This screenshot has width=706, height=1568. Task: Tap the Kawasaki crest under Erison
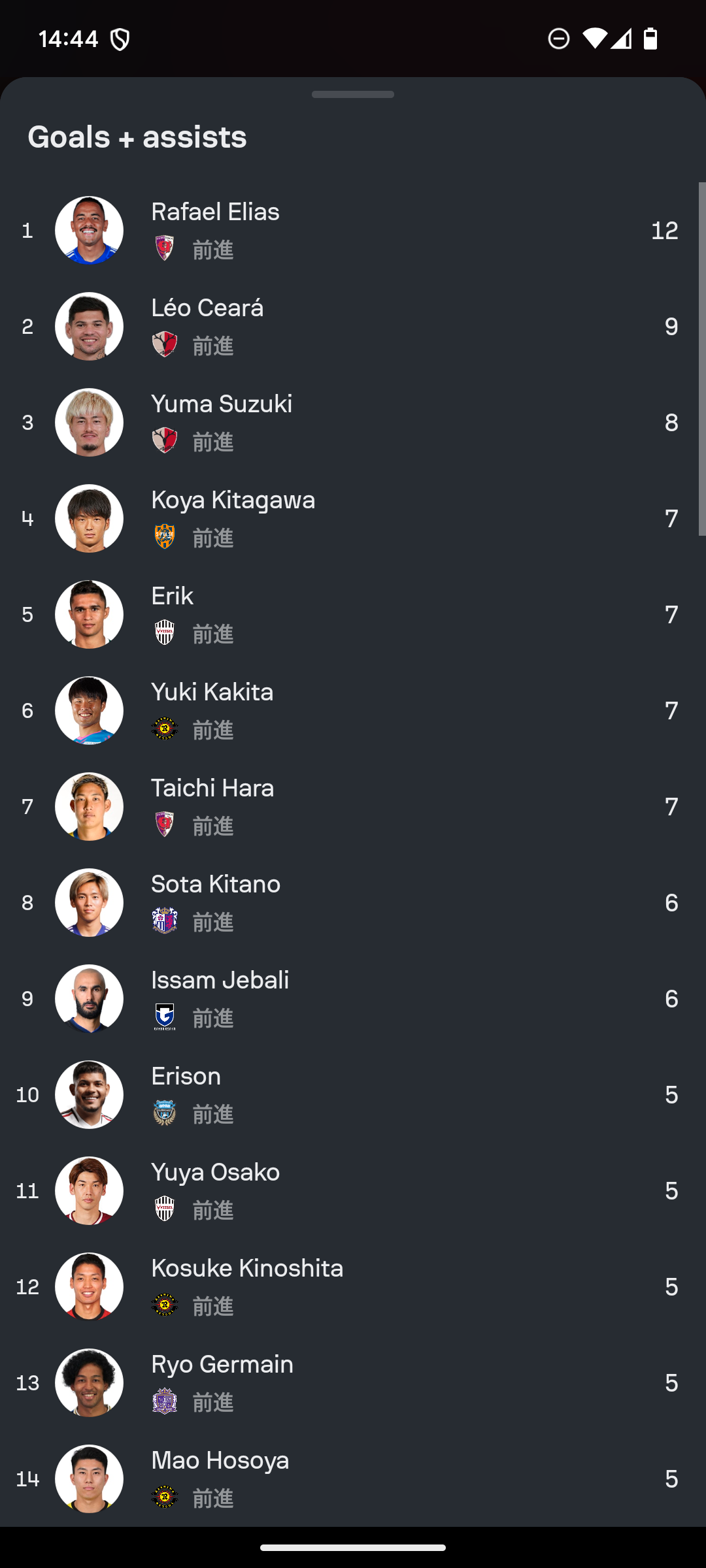165,1113
